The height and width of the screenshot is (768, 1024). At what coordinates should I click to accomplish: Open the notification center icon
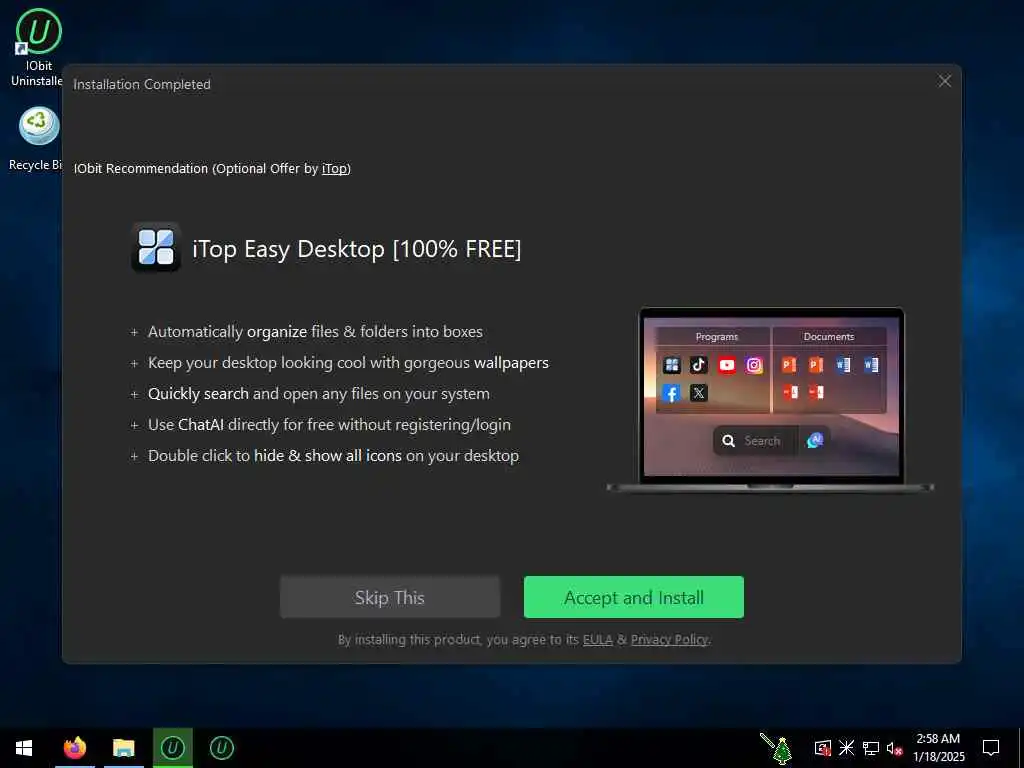click(x=991, y=748)
